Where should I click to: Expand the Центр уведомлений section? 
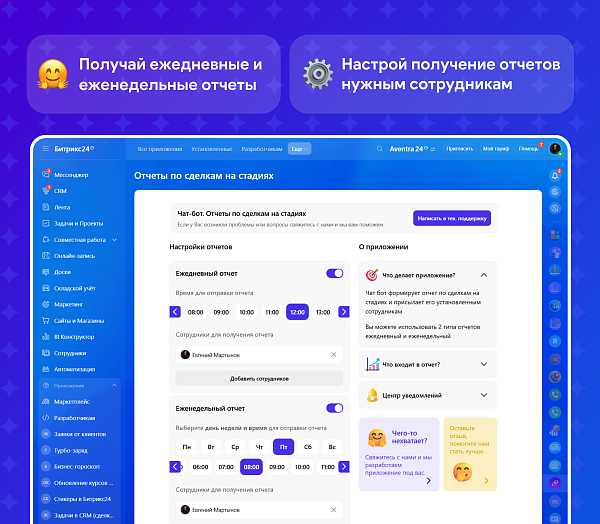[484, 395]
